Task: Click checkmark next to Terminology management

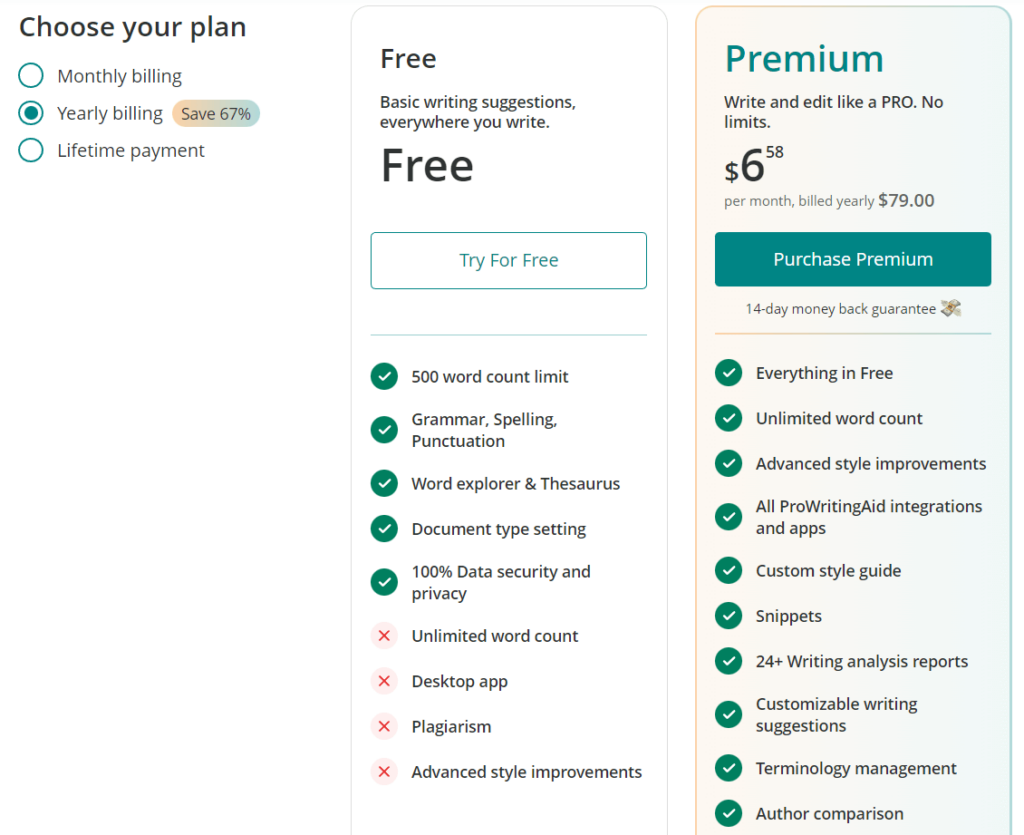Action: point(728,768)
